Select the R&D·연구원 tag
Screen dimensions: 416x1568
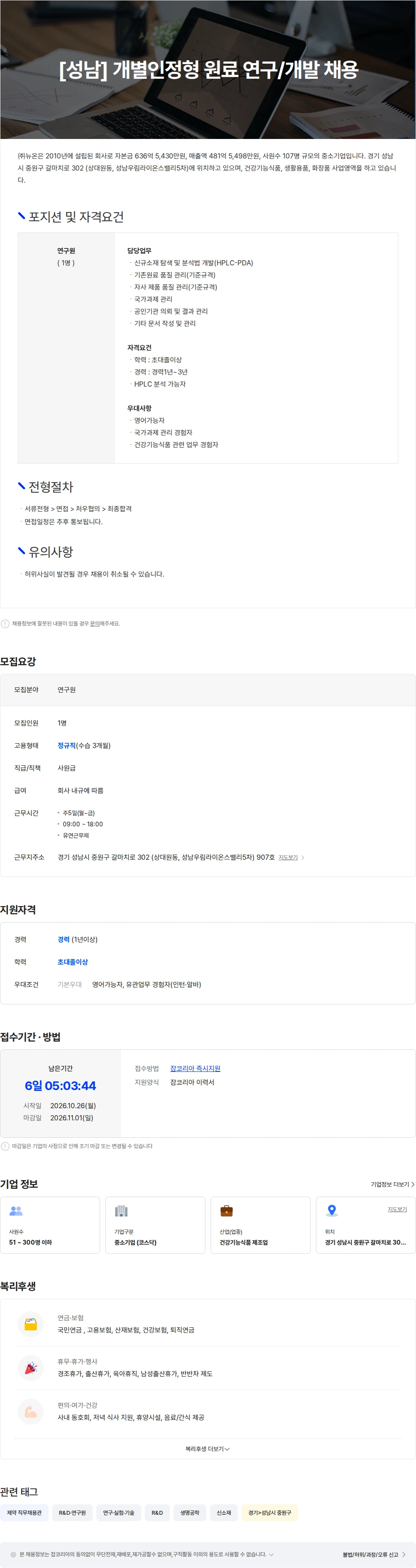point(72,1512)
